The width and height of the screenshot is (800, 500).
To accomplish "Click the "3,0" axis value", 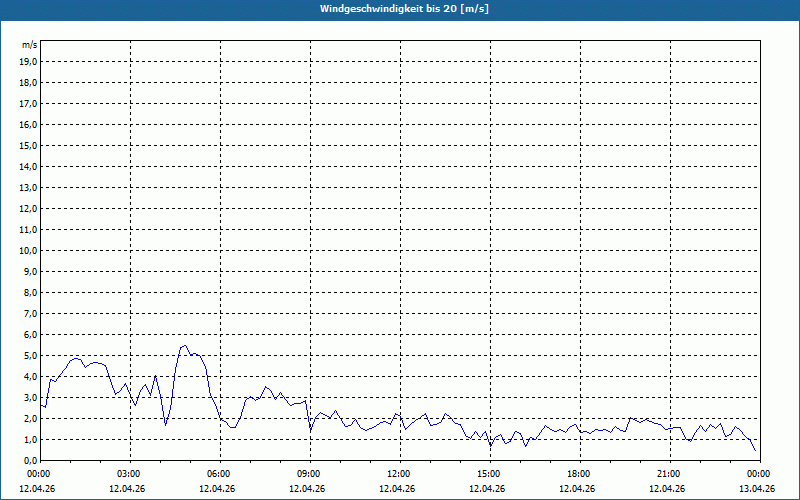I will pyautogui.click(x=30, y=397).
